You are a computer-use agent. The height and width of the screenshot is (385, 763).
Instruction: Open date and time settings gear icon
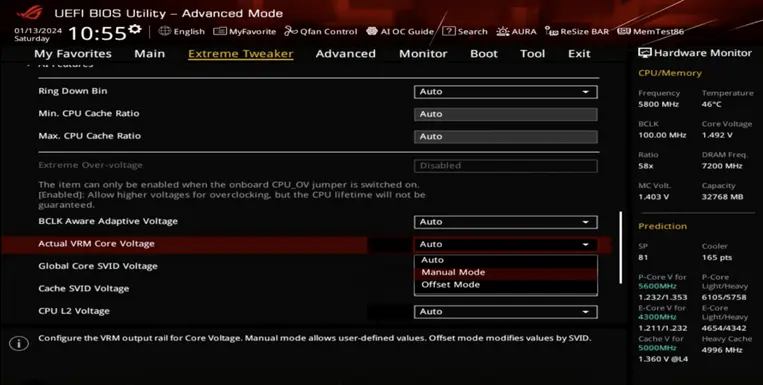tap(135, 29)
